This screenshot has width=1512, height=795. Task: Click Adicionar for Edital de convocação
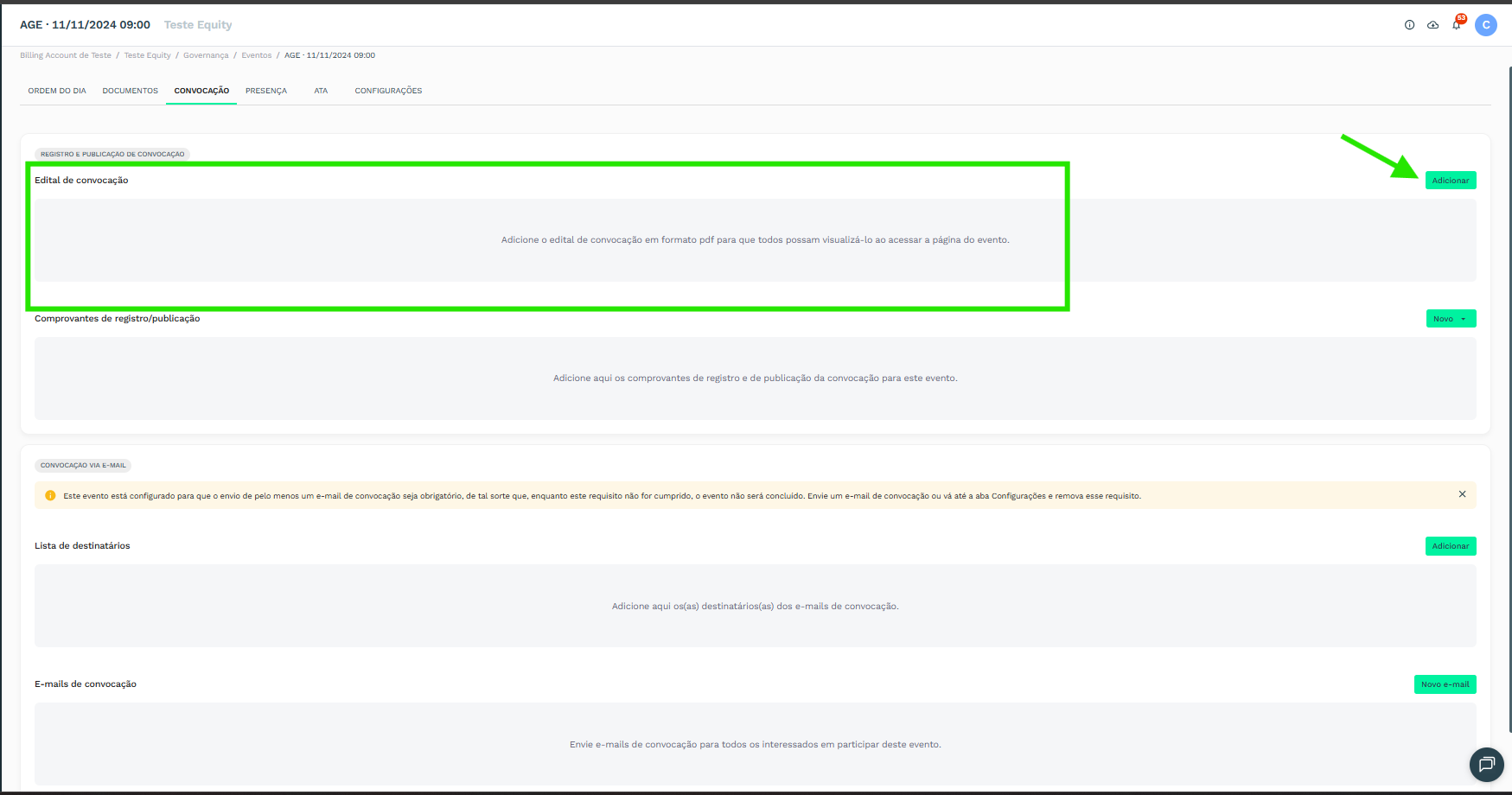(1450, 181)
